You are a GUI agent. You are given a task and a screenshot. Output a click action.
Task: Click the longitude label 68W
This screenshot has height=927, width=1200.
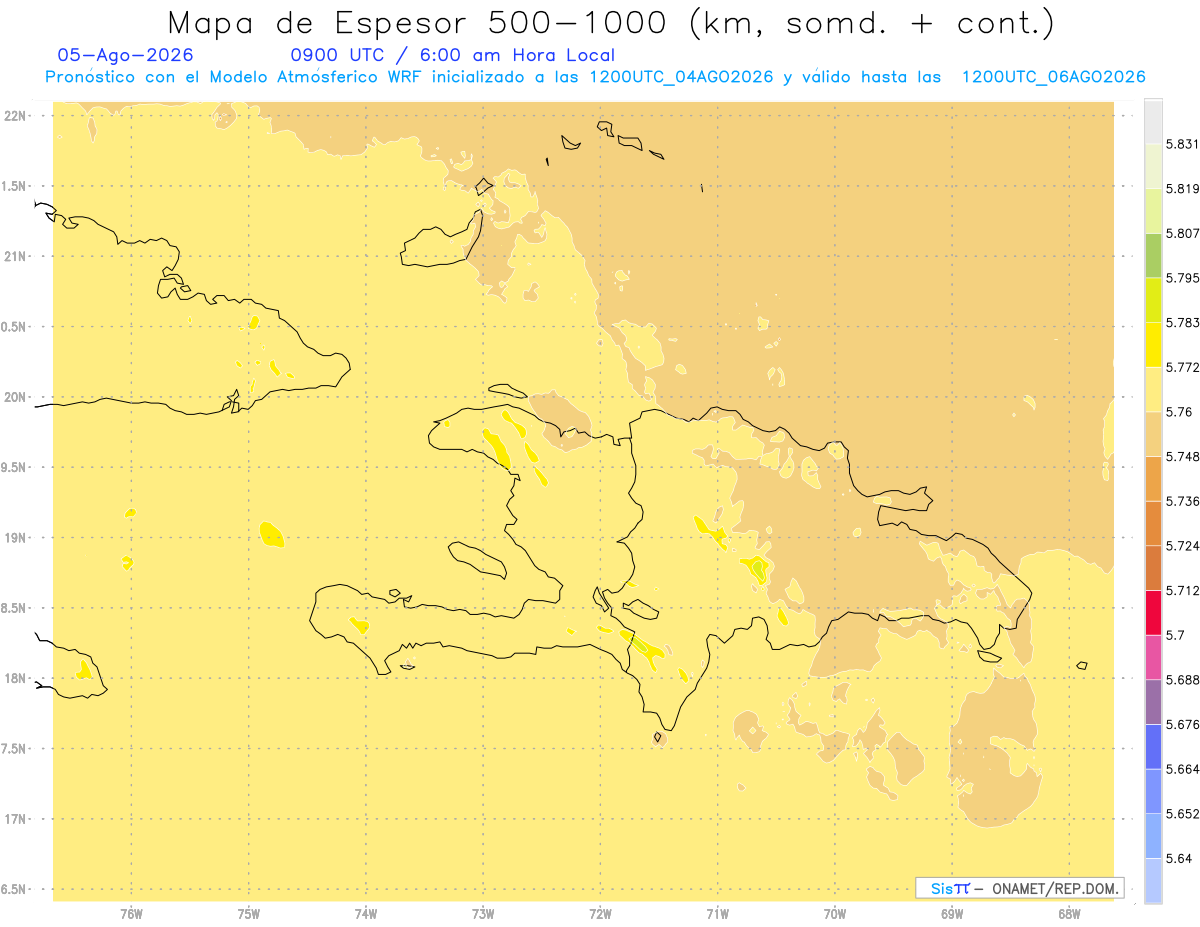(1069, 913)
